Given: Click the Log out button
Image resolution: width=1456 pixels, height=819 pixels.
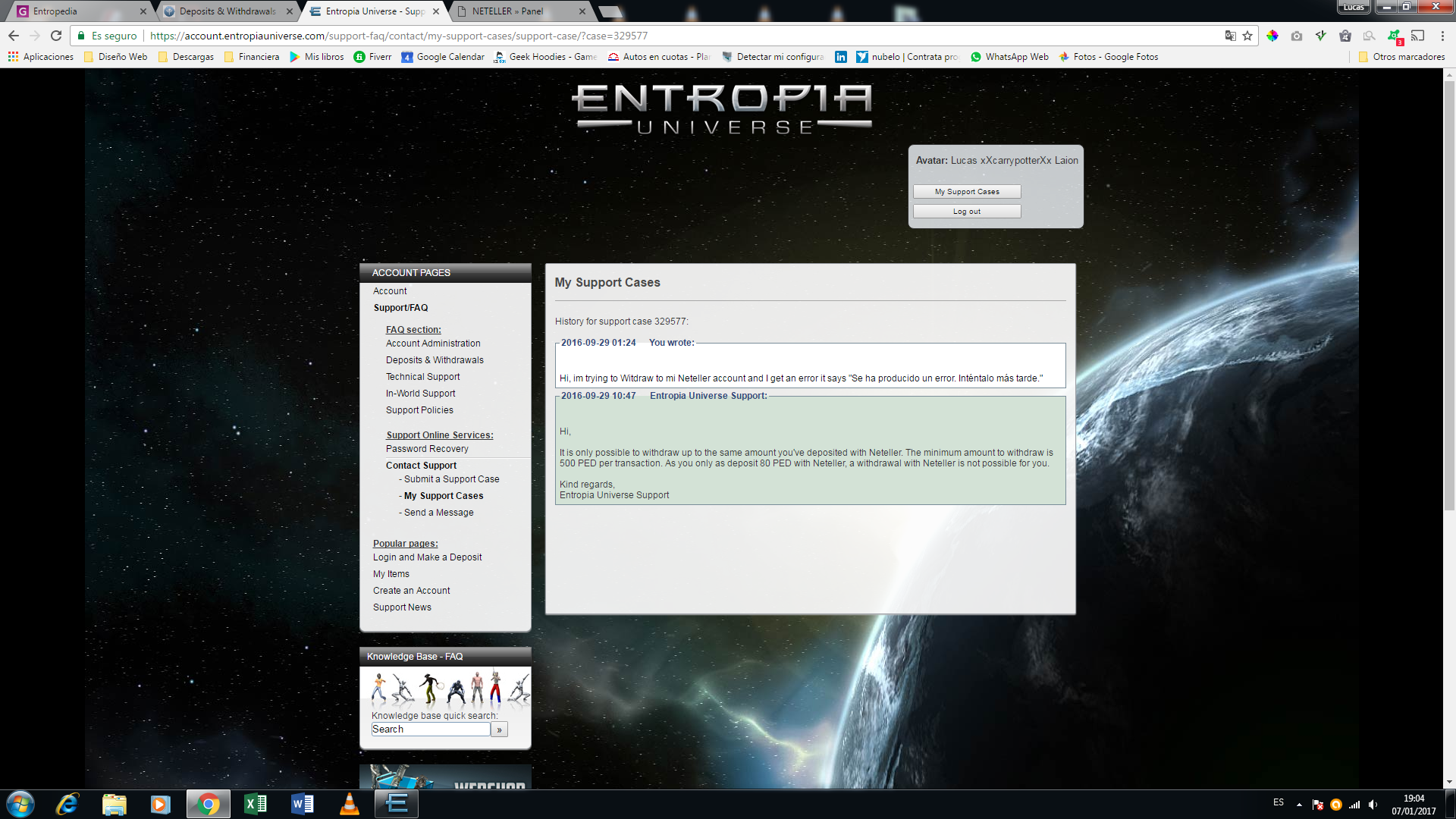Looking at the screenshot, I should click(967, 212).
